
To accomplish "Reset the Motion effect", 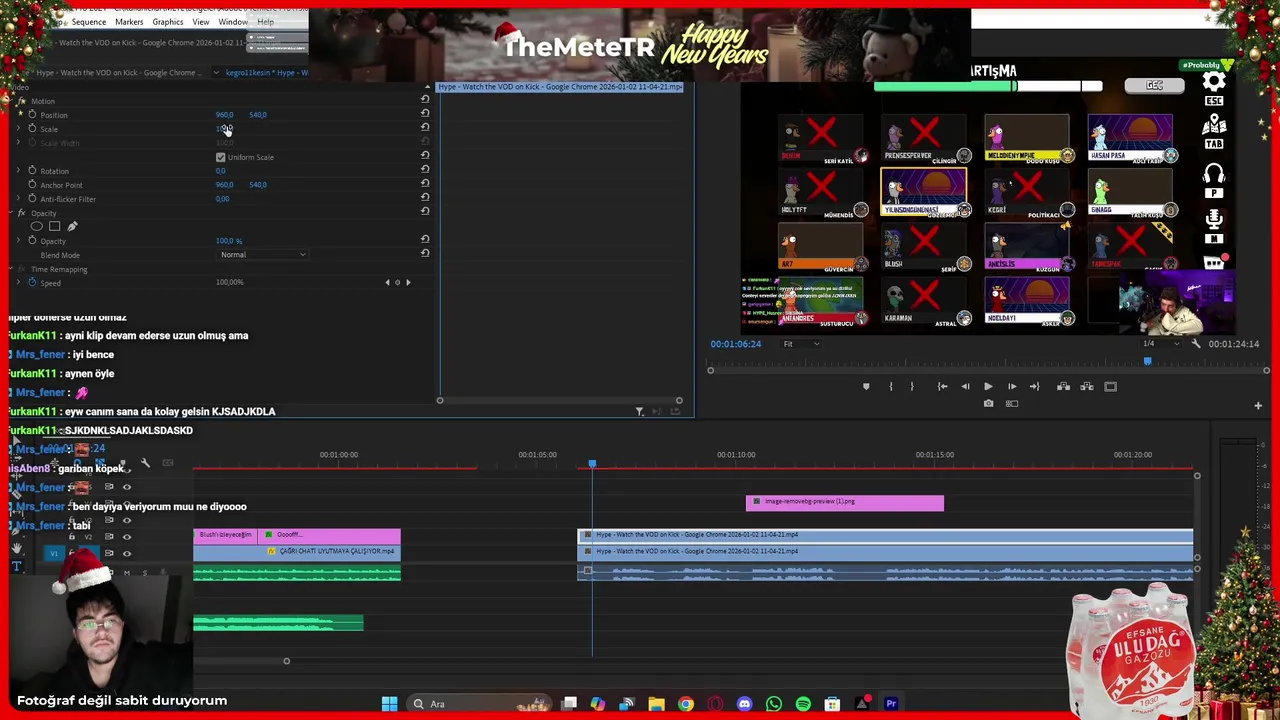I will coord(425,99).
